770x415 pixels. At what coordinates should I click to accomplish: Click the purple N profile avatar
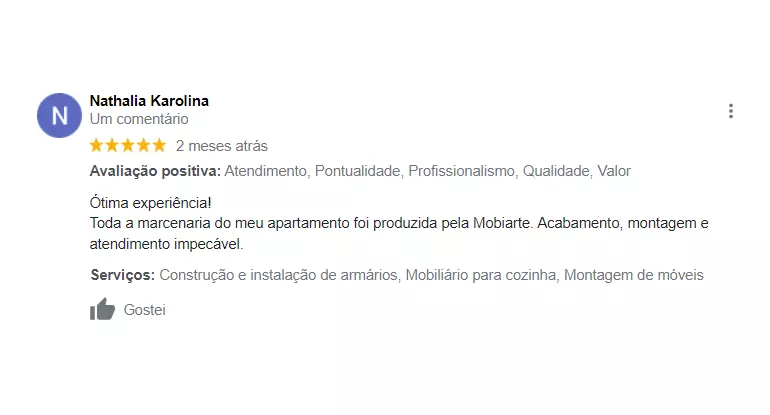pos(59,115)
